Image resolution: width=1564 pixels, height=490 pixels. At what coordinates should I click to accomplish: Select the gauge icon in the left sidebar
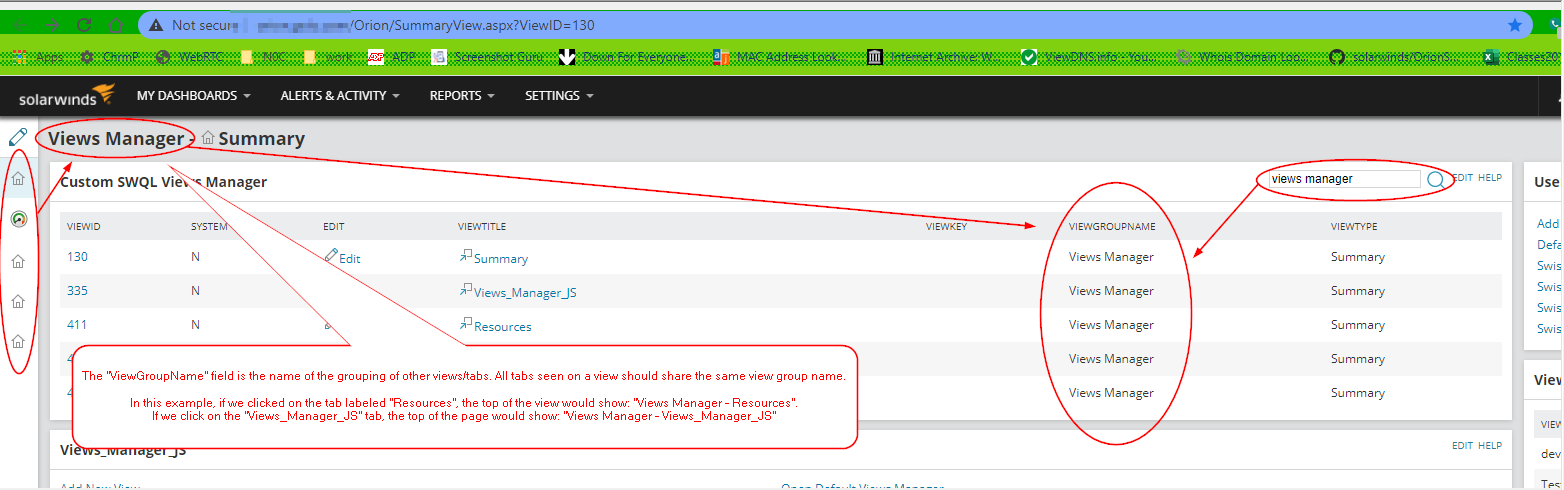coord(18,219)
